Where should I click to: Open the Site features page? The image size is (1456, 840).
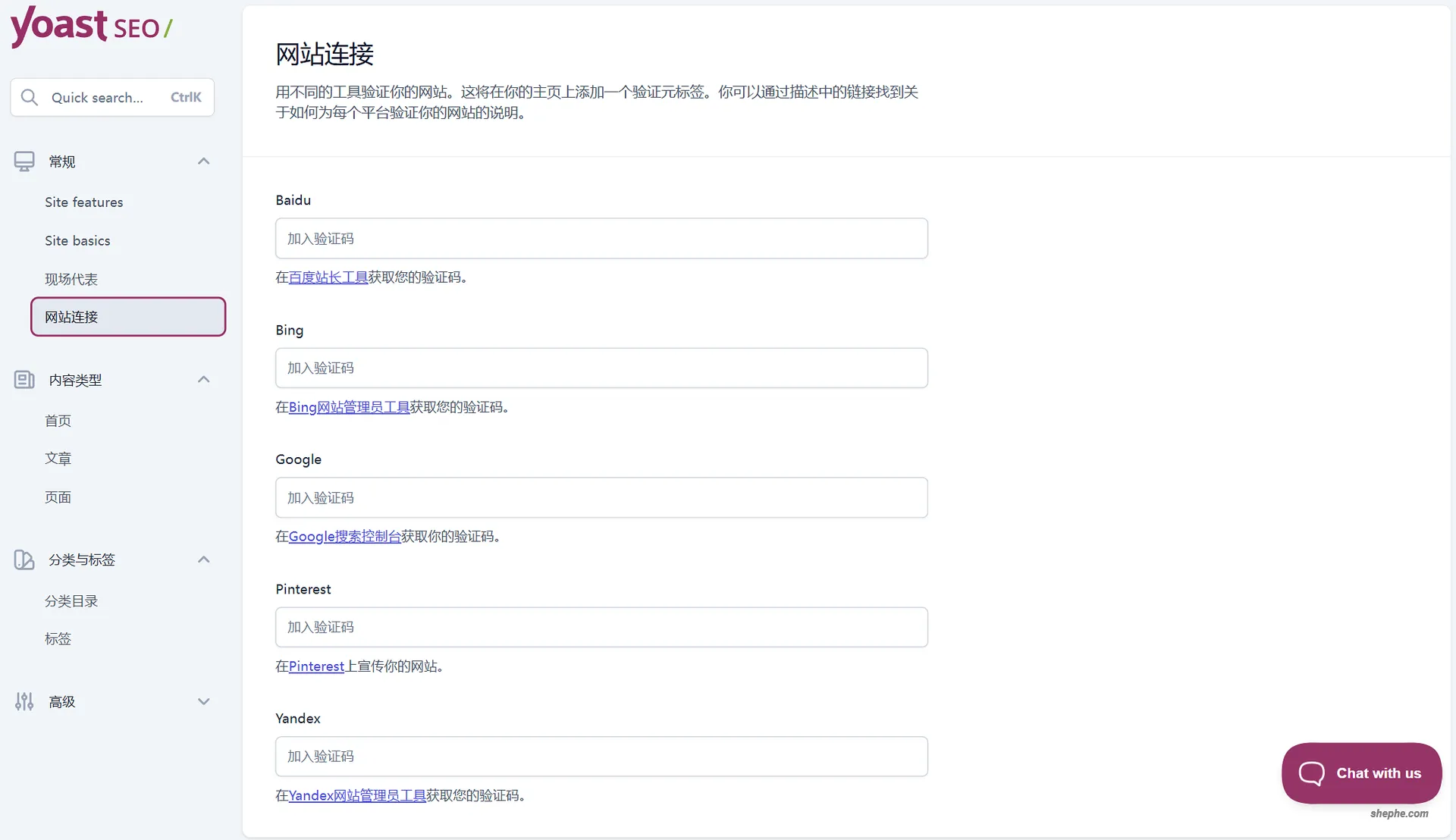click(83, 202)
